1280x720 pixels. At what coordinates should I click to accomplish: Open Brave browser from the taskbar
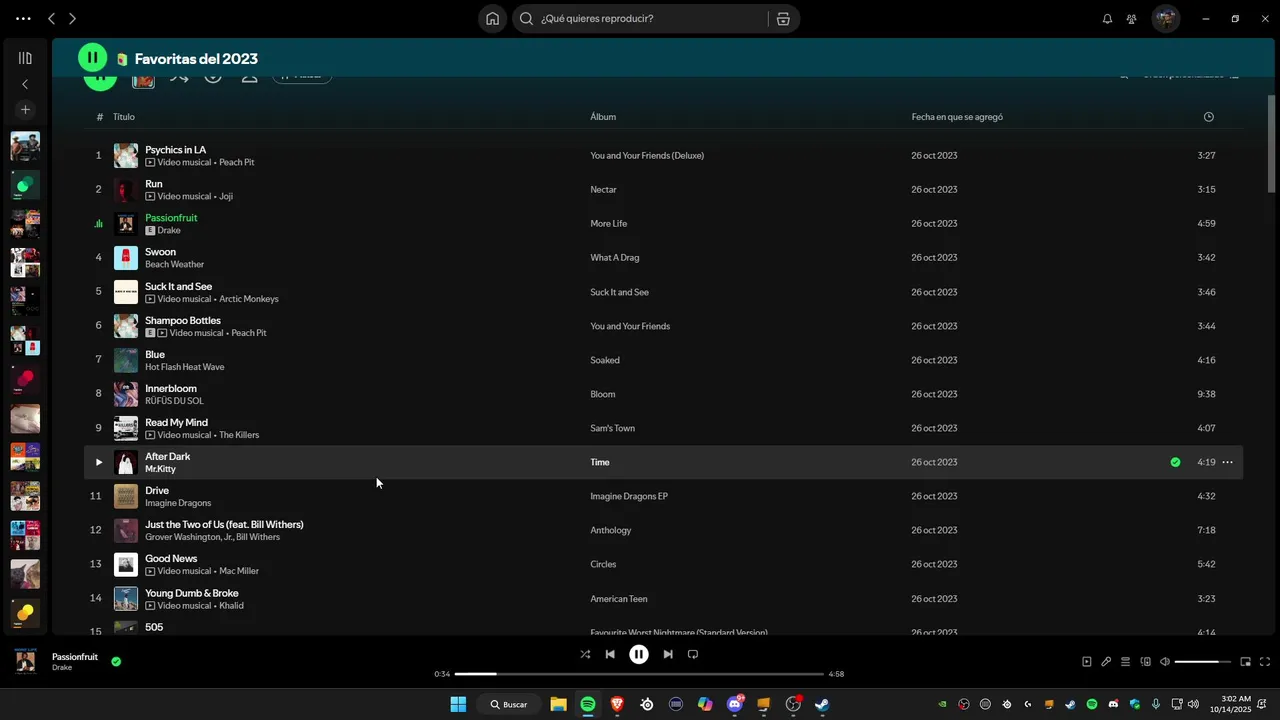point(617,704)
